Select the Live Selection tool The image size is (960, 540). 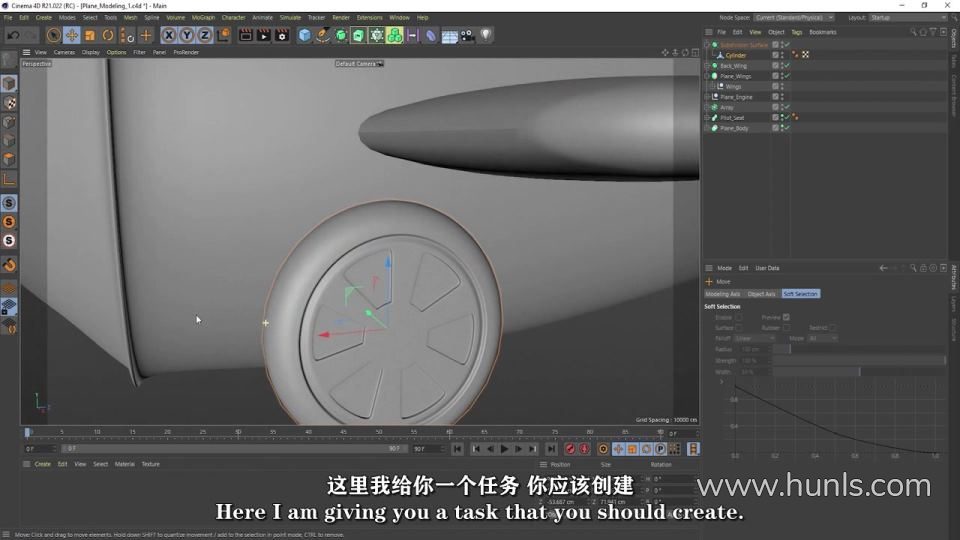54,36
